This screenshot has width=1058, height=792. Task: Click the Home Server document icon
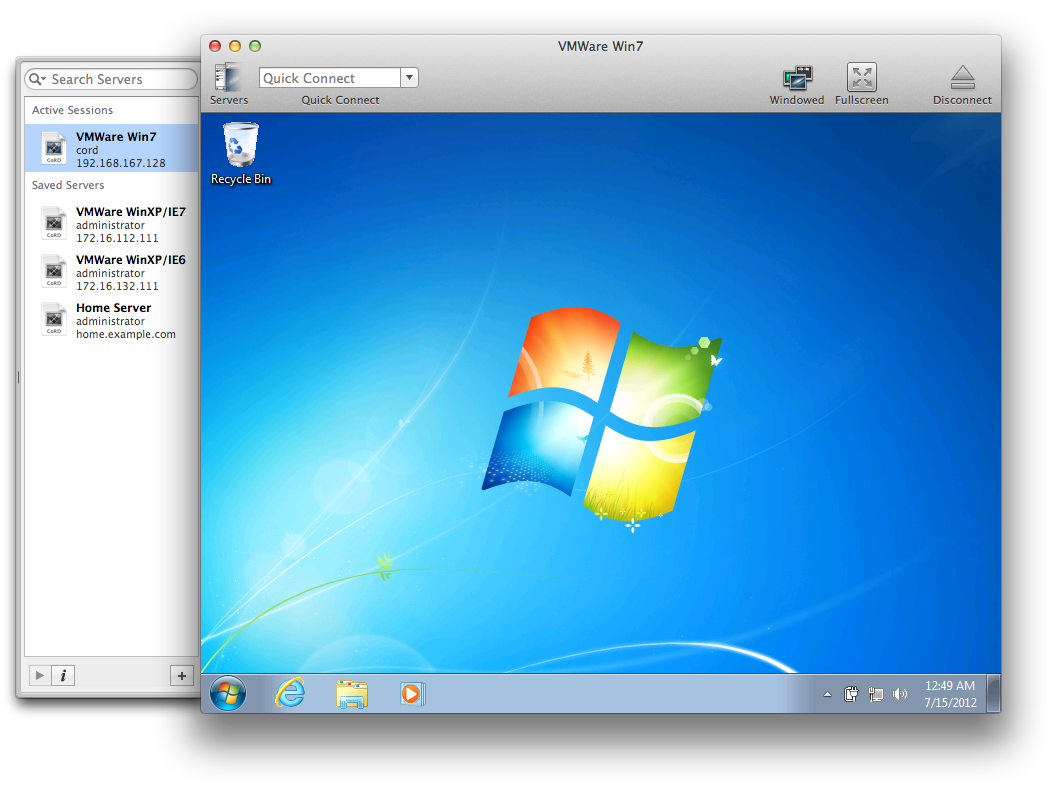[53, 319]
